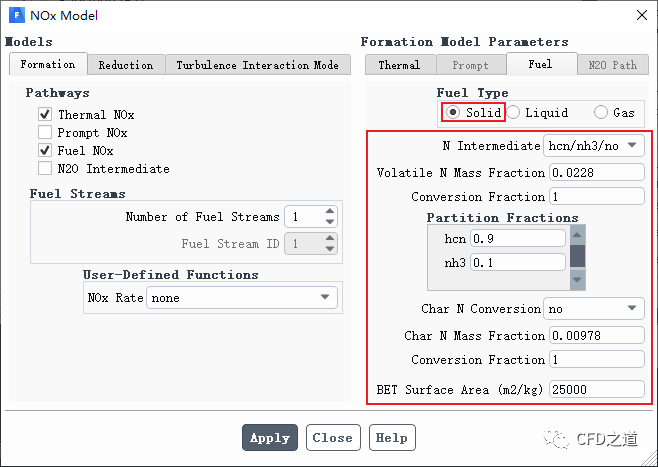Click the Volatile N Mass Fraction field
The width and height of the screenshot is (658, 467).
tap(596, 173)
